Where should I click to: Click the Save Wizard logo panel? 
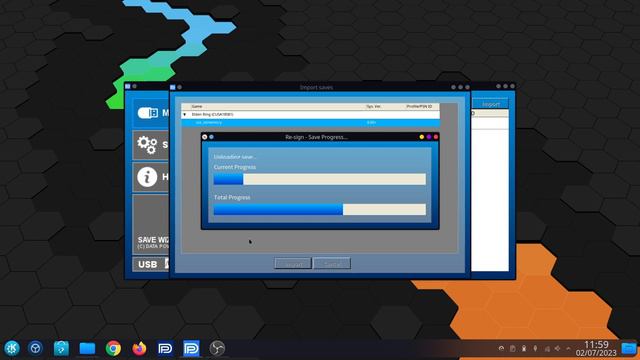151,224
